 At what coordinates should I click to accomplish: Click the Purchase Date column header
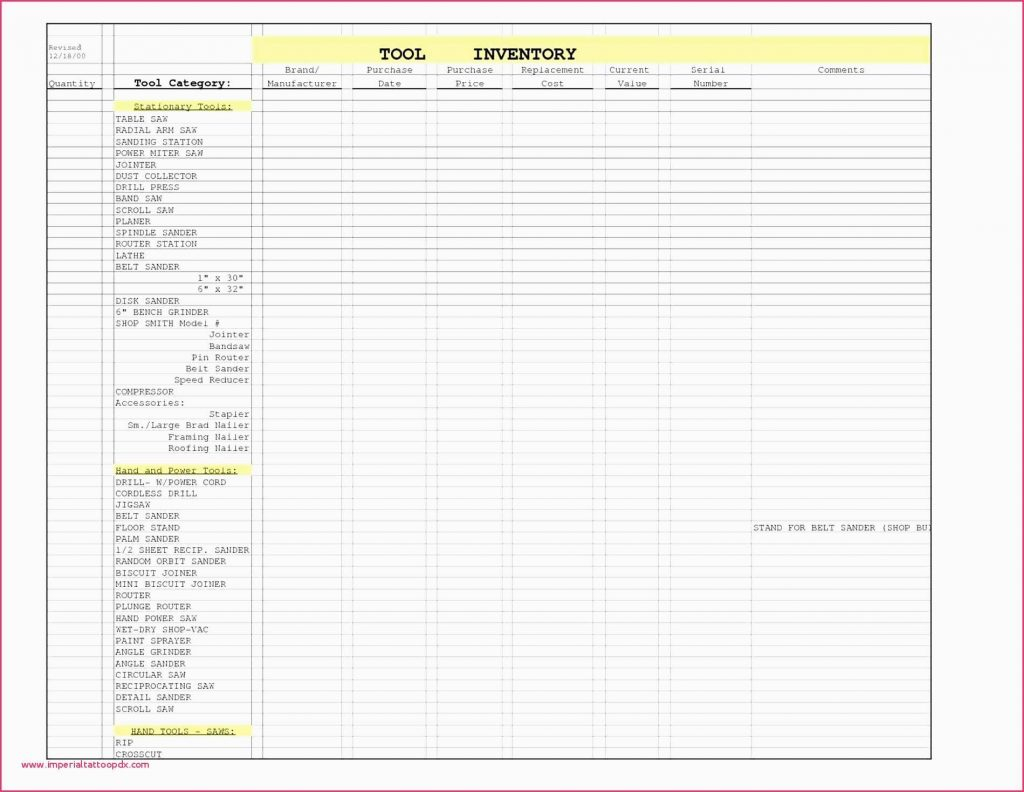coord(389,76)
